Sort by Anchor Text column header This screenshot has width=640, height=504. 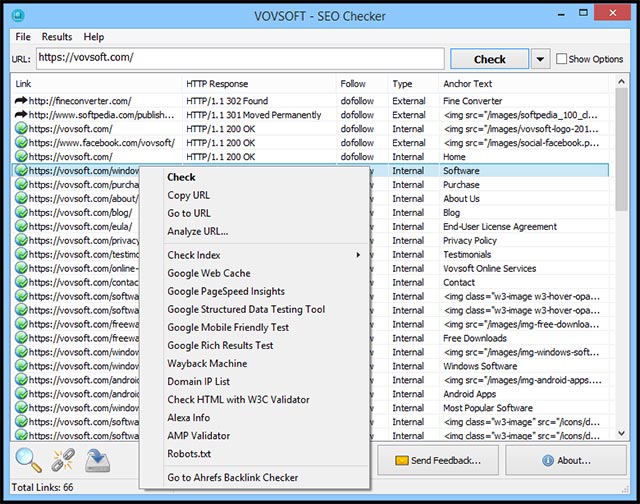click(x=524, y=84)
